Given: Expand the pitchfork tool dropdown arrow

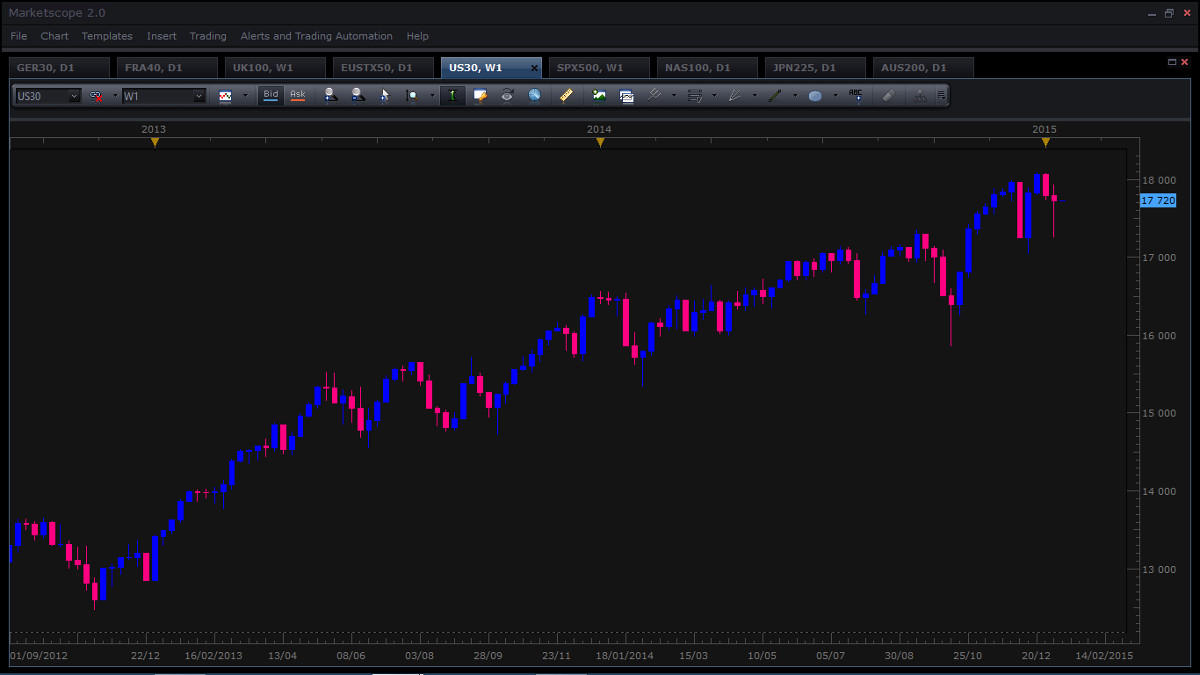Looking at the screenshot, I should coord(674,96).
